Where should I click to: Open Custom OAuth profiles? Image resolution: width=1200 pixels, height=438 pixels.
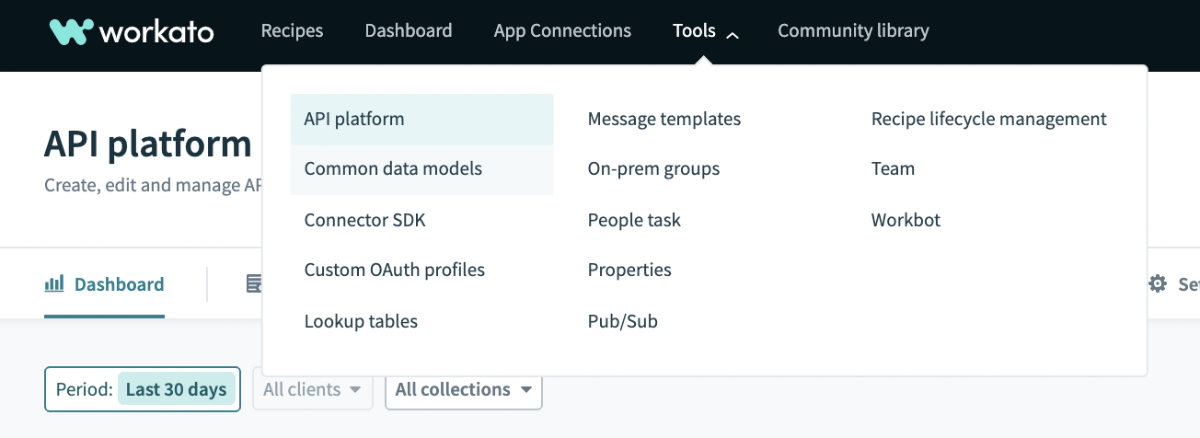pos(394,270)
